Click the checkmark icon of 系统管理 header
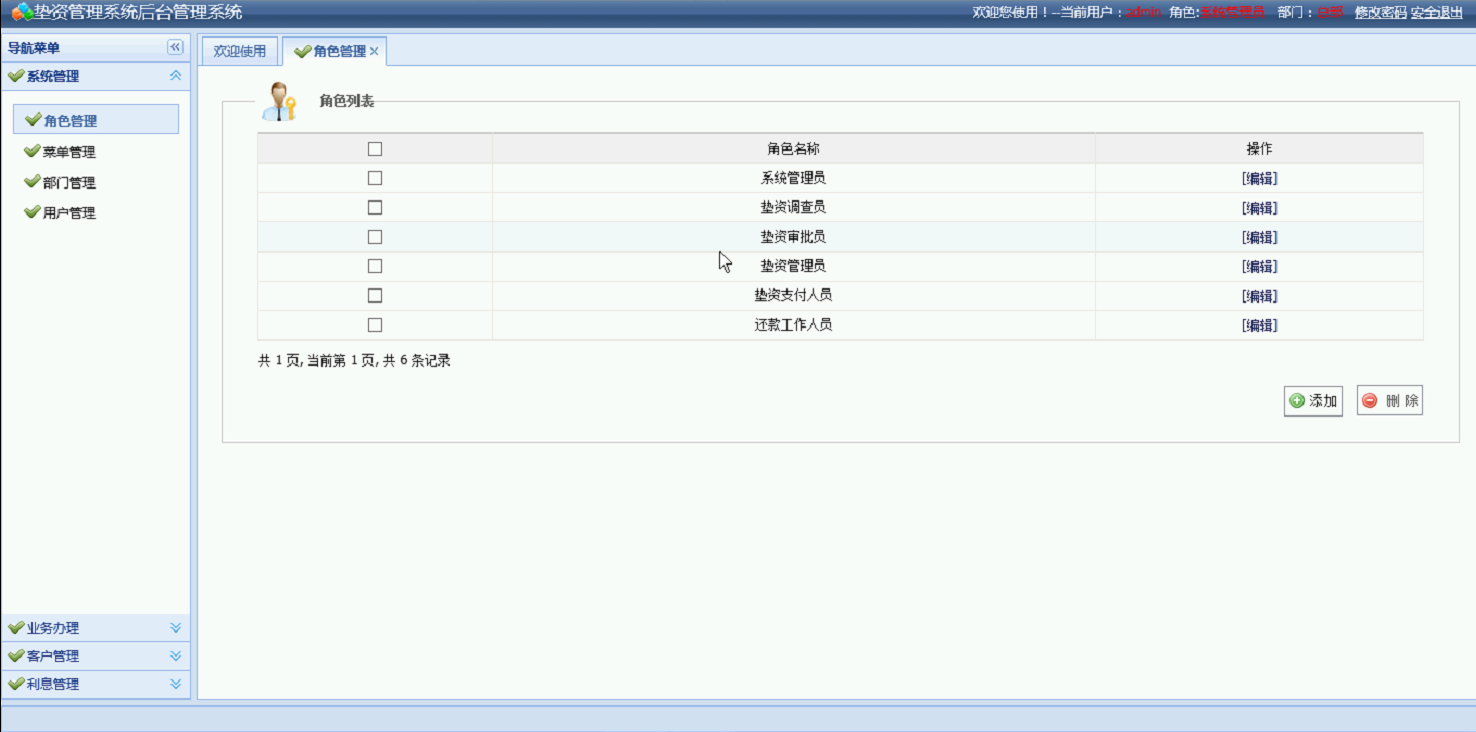The width and height of the screenshot is (1476, 732). click(x=16, y=76)
